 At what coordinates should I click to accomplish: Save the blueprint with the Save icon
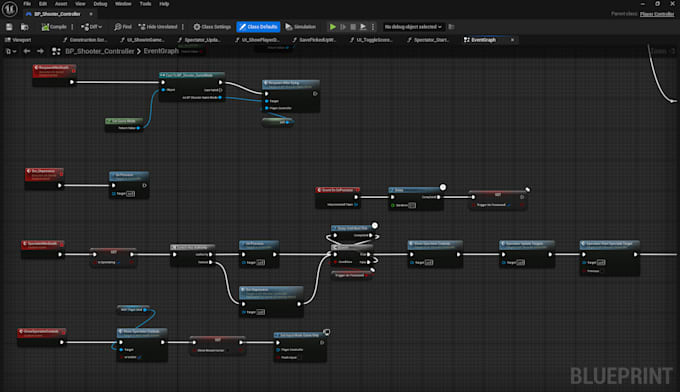[9, 27]
